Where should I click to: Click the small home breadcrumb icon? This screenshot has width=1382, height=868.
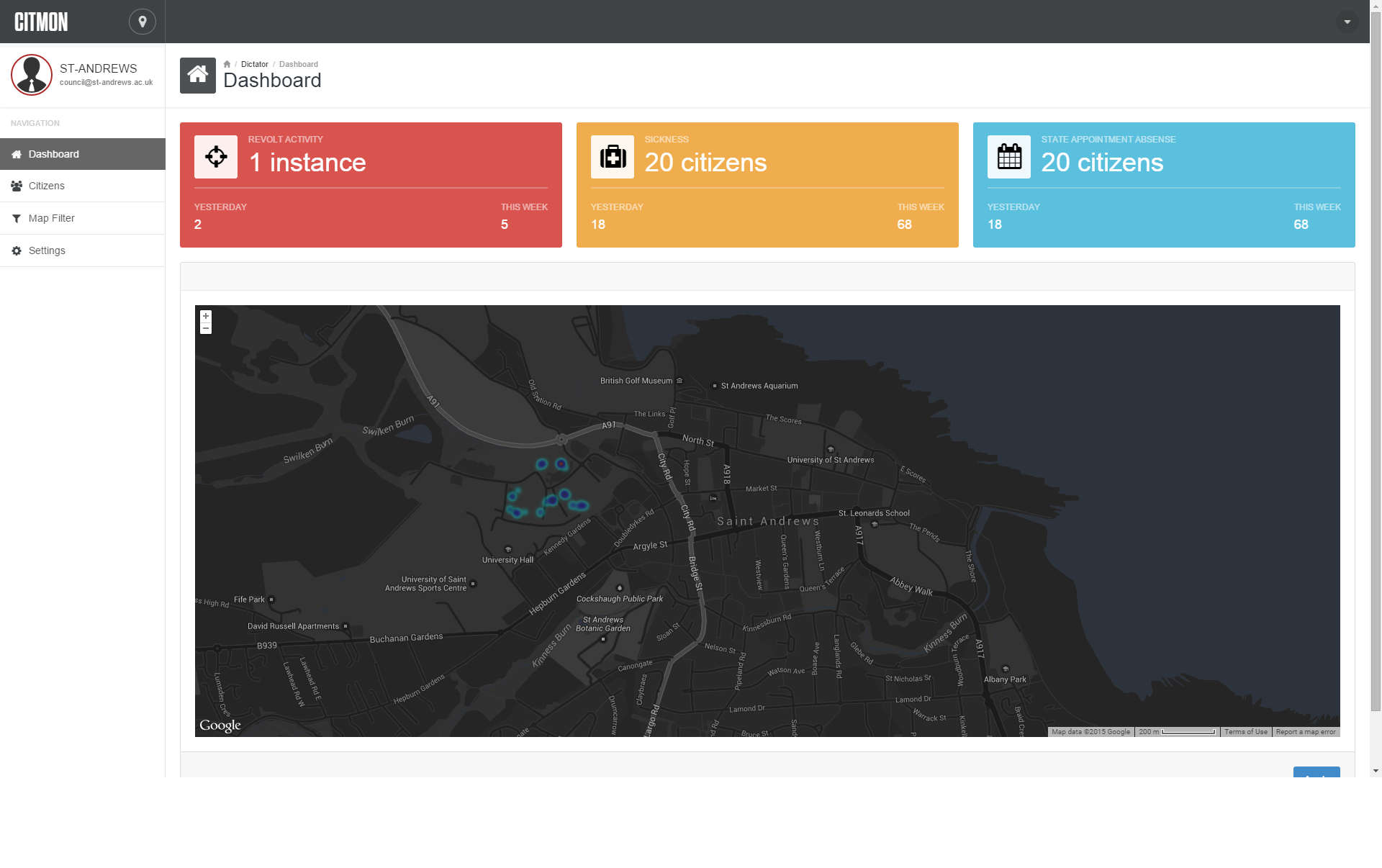click(x=227, y=64)
